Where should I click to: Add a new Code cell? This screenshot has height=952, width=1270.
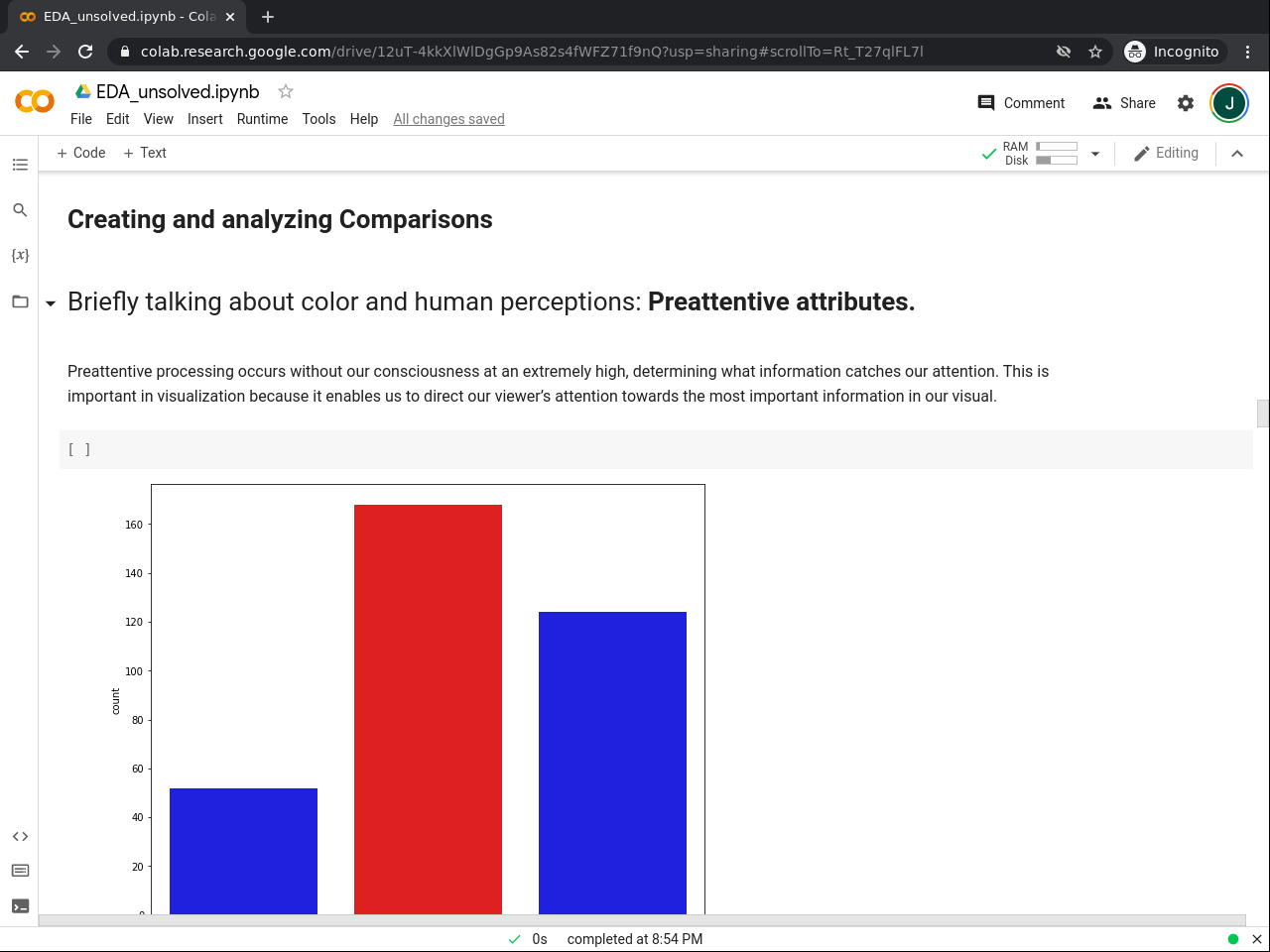pyautogui.click(x=81, y=153)
